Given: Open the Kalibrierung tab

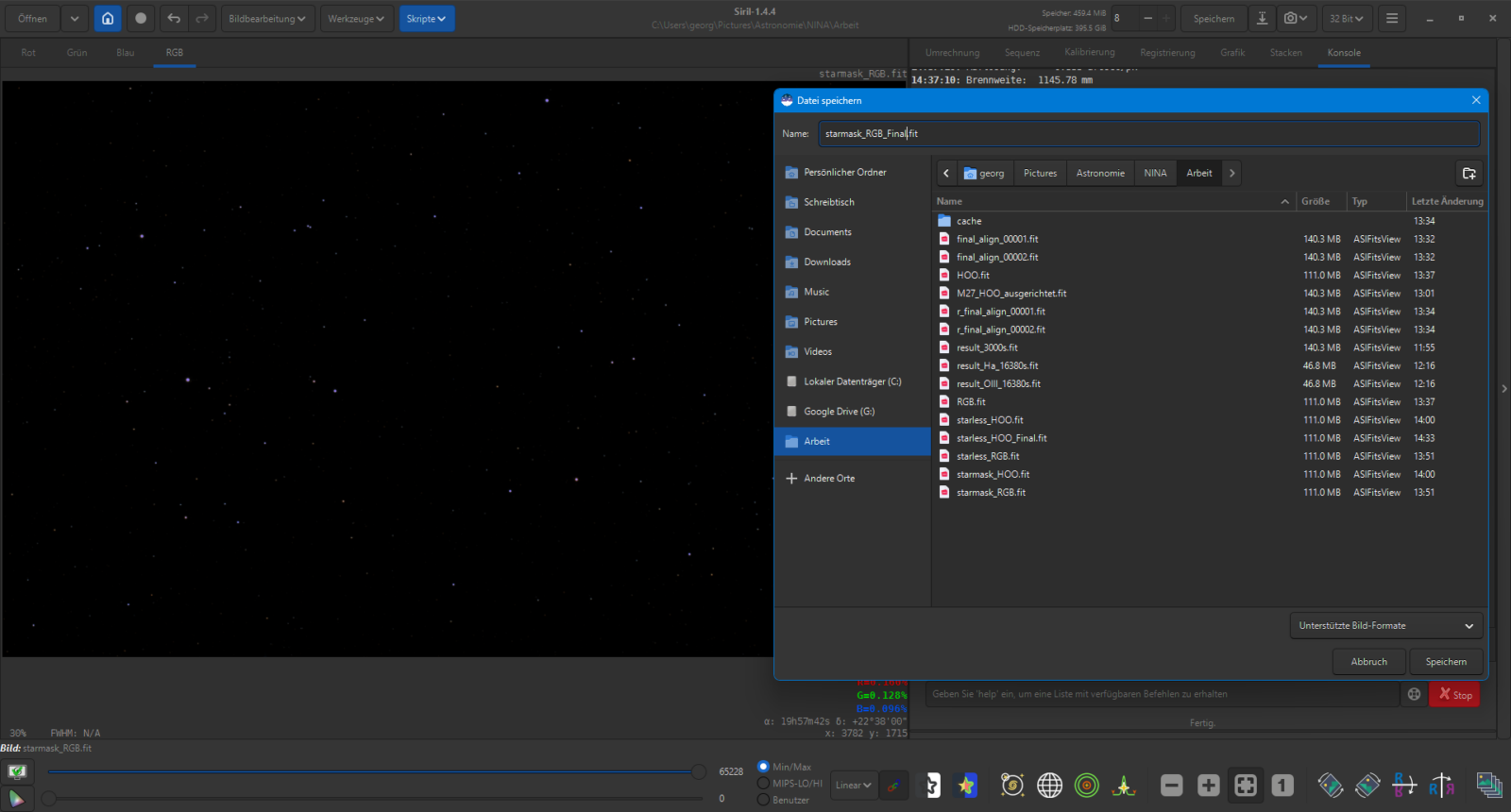Looking at the screenshot, I should [x=1090, y=53].
